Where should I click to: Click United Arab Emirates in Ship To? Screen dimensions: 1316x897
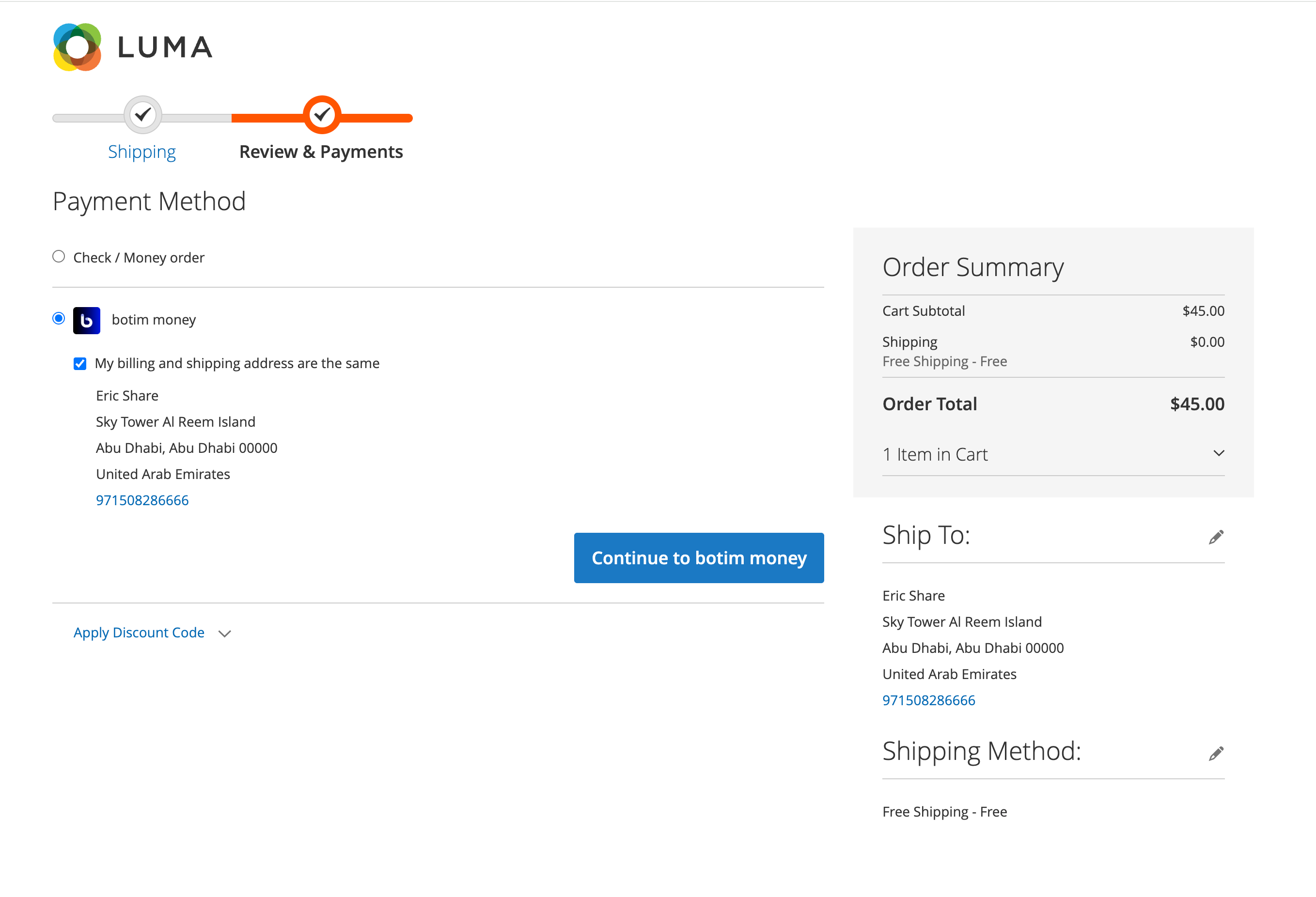949,674
